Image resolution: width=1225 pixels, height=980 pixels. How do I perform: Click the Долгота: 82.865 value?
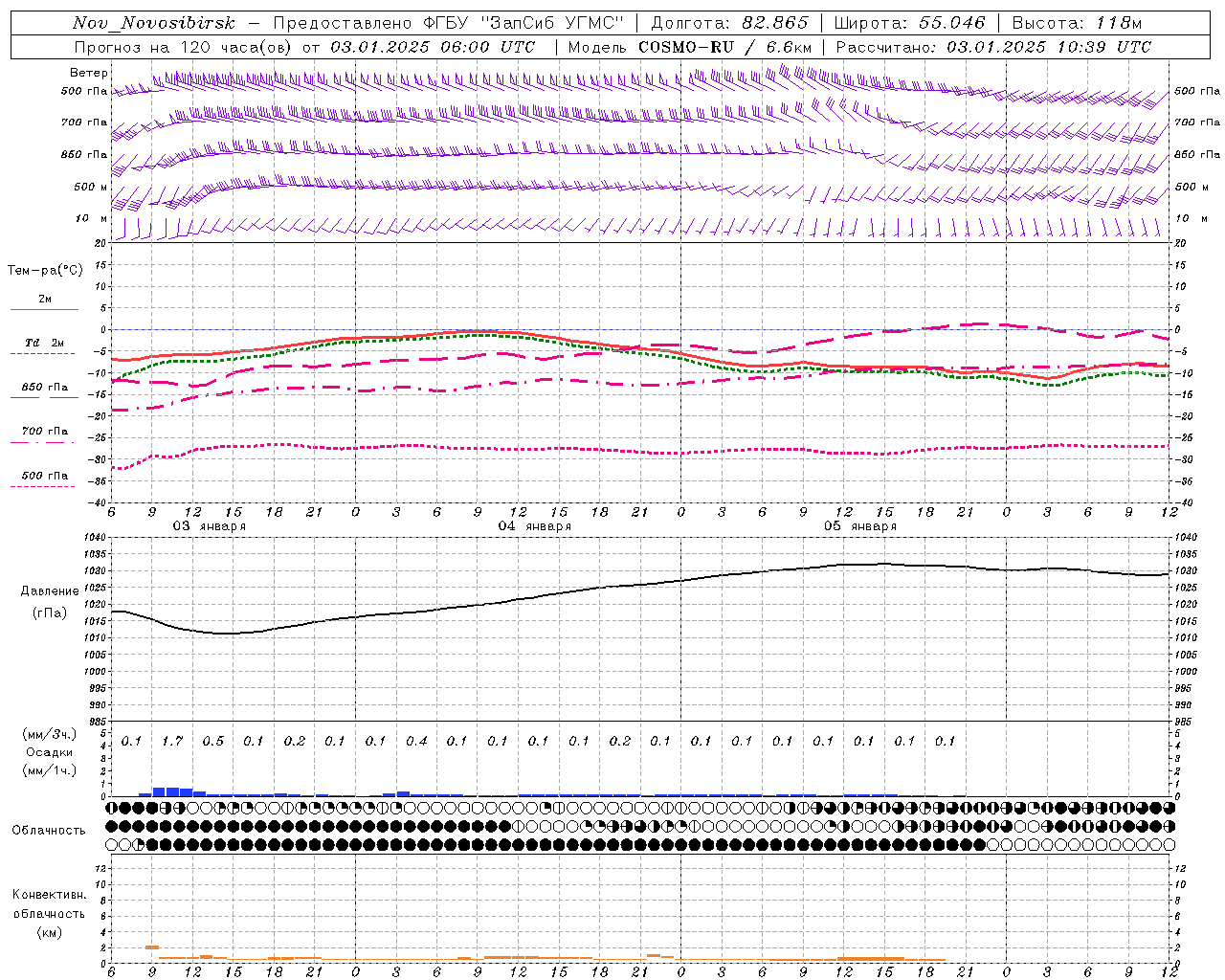tap(729, 23)
